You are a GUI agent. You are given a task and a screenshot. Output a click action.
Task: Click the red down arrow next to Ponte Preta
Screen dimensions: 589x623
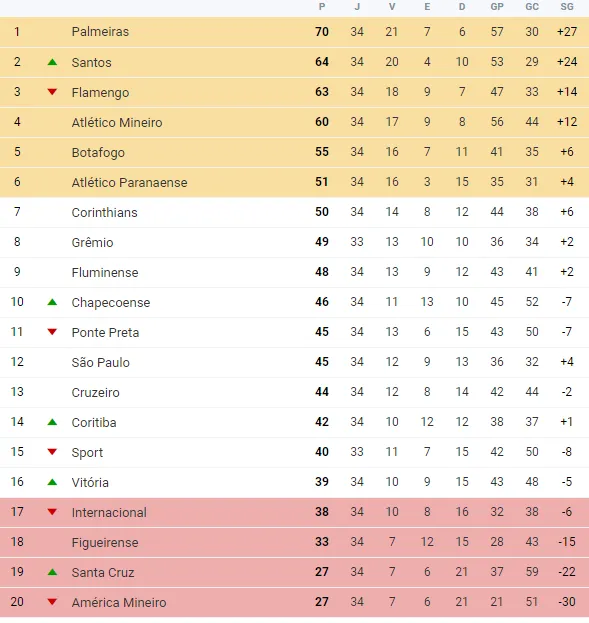point(52,332)
